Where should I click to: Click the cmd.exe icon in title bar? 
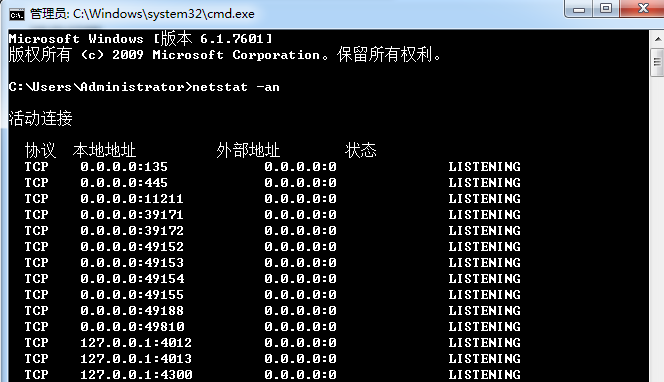pos(17,15)
